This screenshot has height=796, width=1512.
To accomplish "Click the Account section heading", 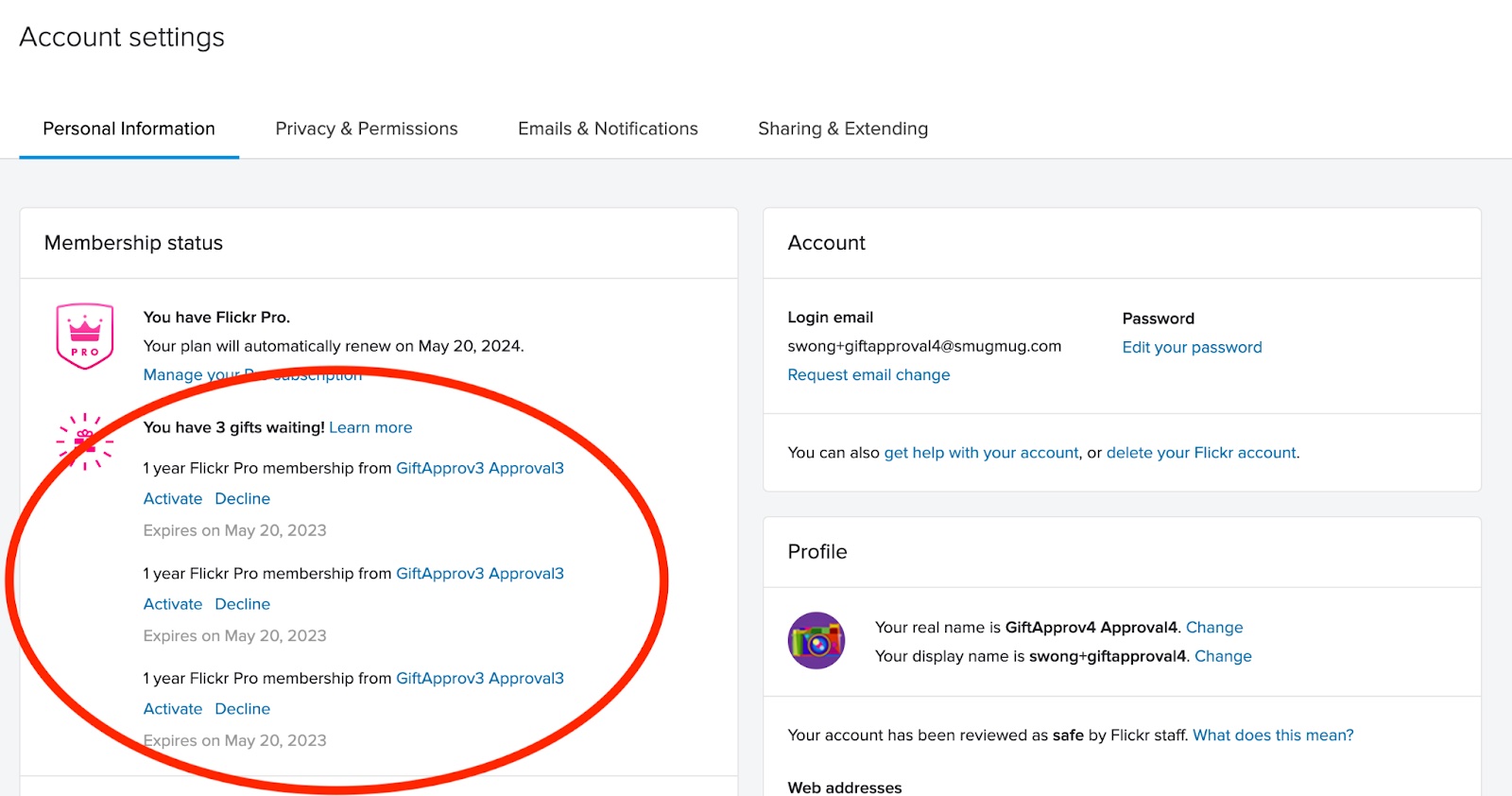I will tap(827, 243).
